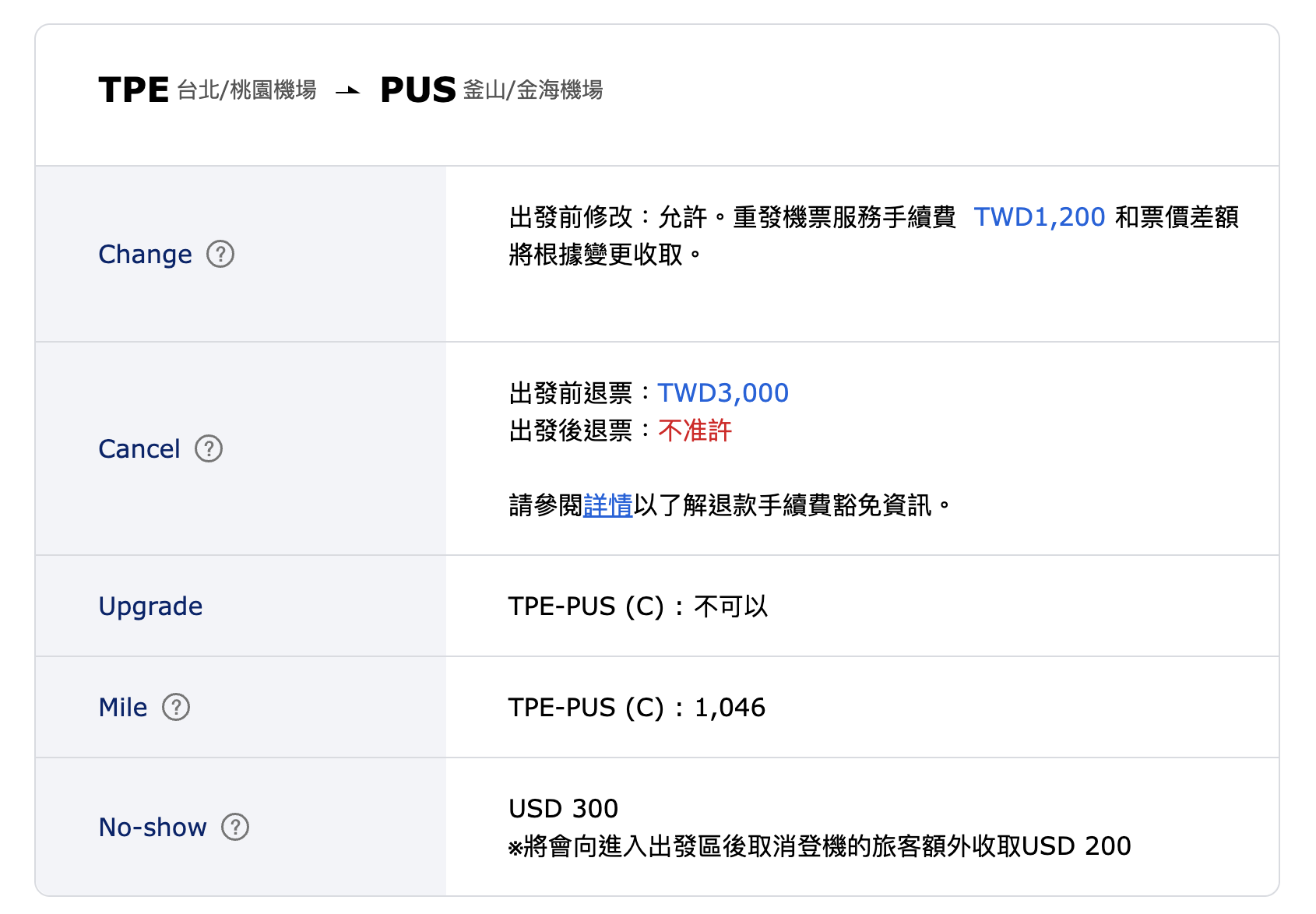Screen dimensions: 1316x914
Task: Click the arrow between TPE and PUS
Action: (x=348, y=91)
